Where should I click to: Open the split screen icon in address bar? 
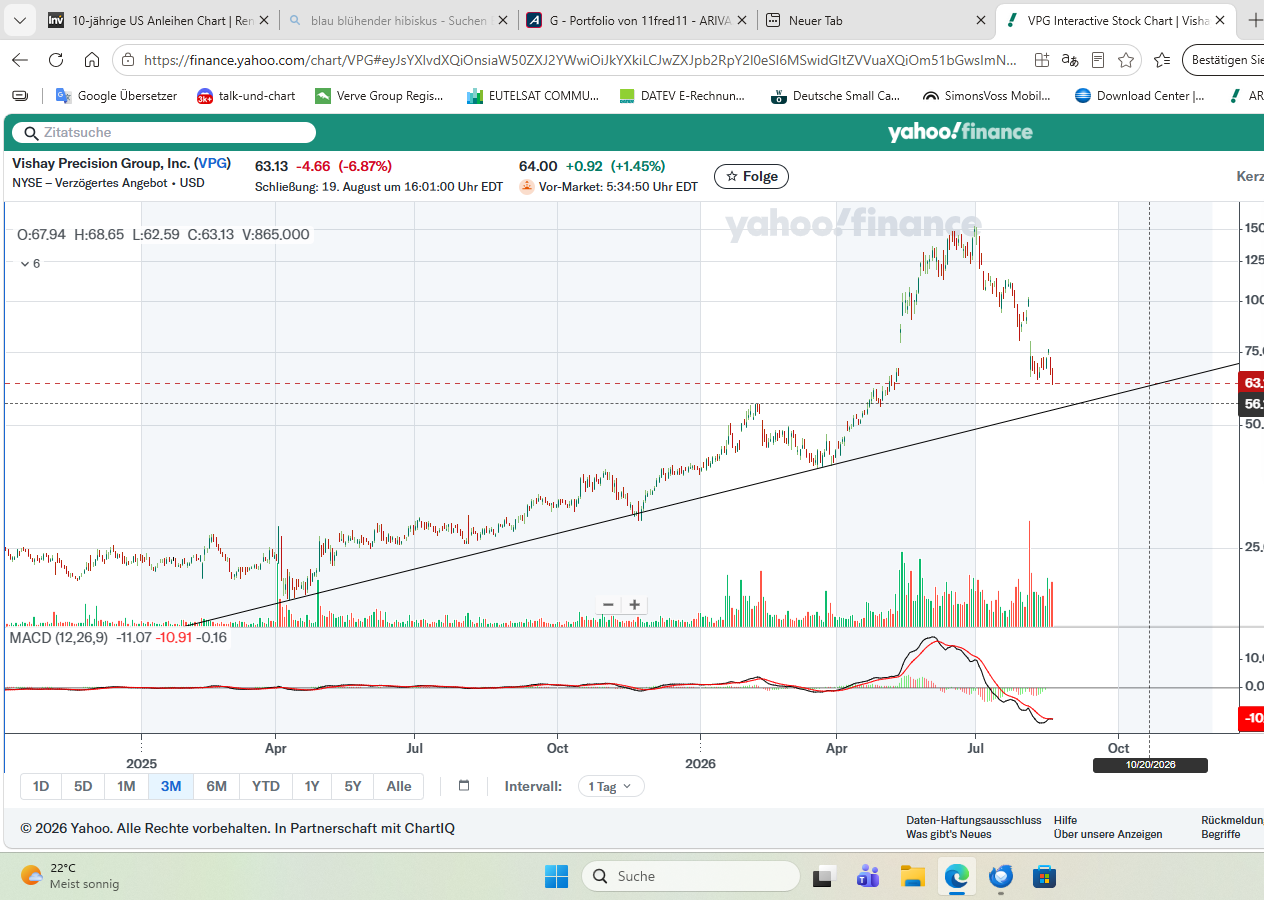click(x=1042, y=60)
